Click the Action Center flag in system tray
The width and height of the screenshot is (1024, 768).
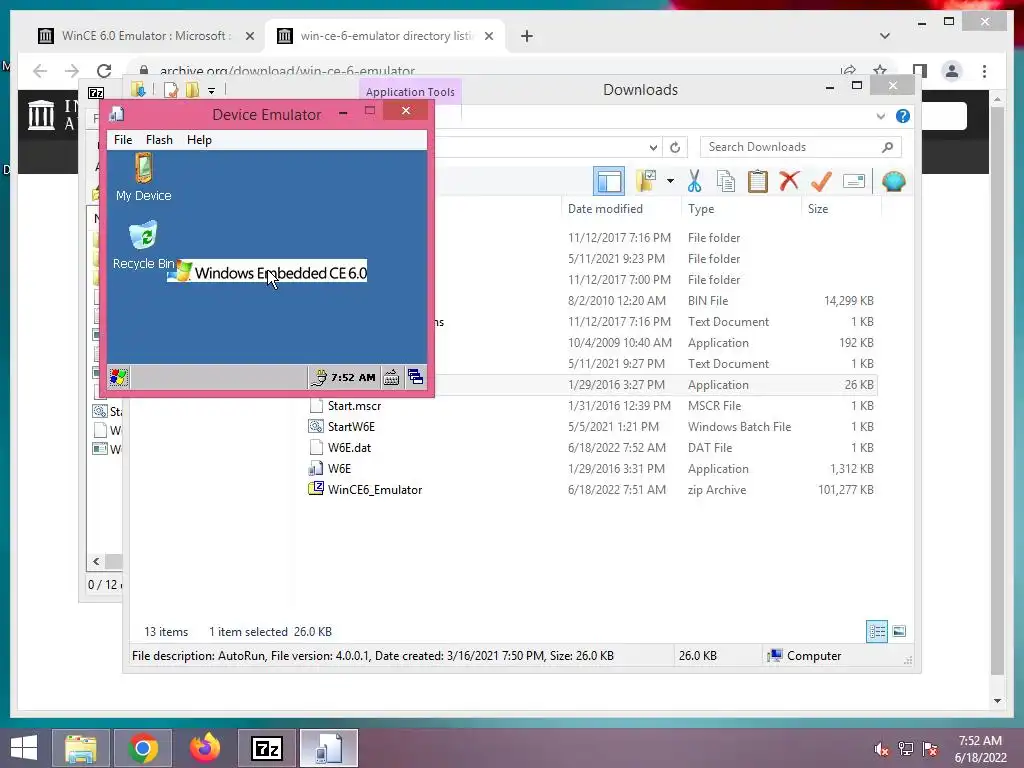tap(930, 749)
